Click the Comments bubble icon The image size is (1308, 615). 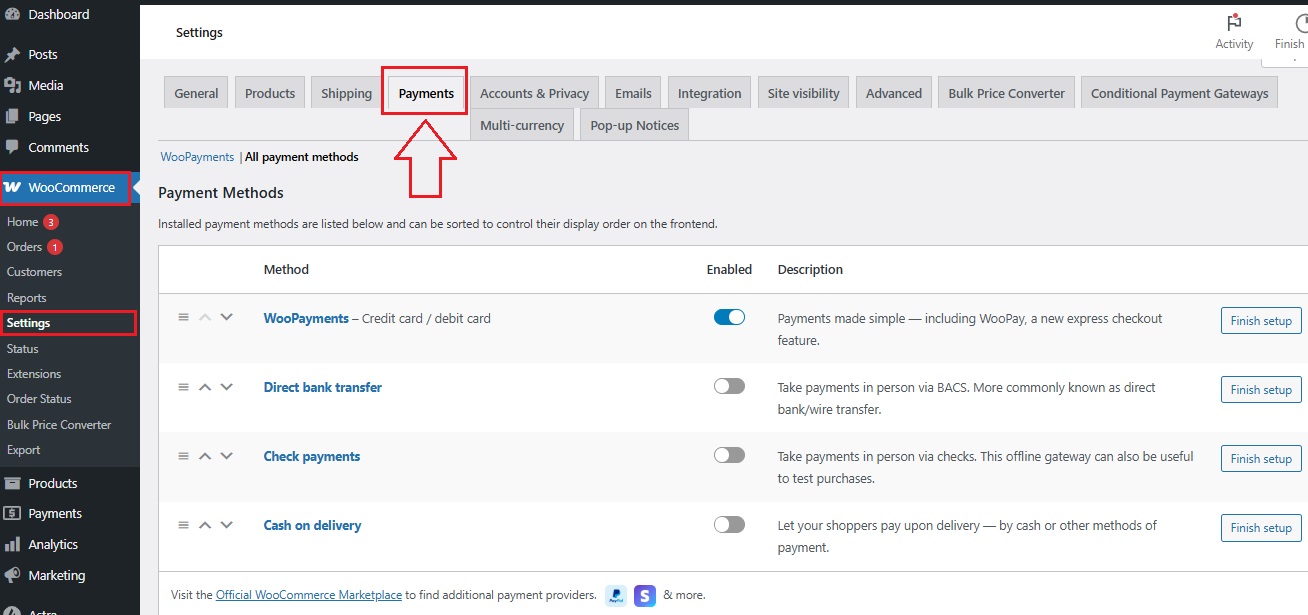click(12, 147)
